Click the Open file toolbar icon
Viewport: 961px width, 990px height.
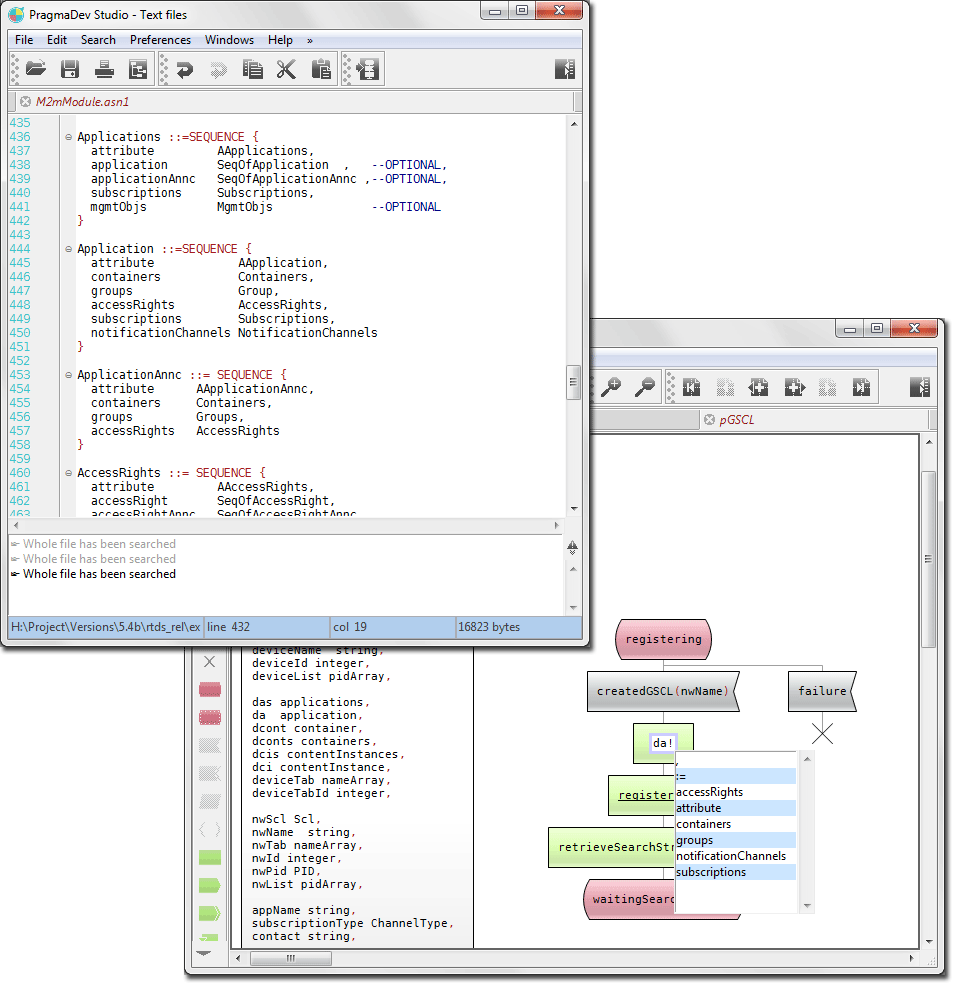(x=36, y=69)
